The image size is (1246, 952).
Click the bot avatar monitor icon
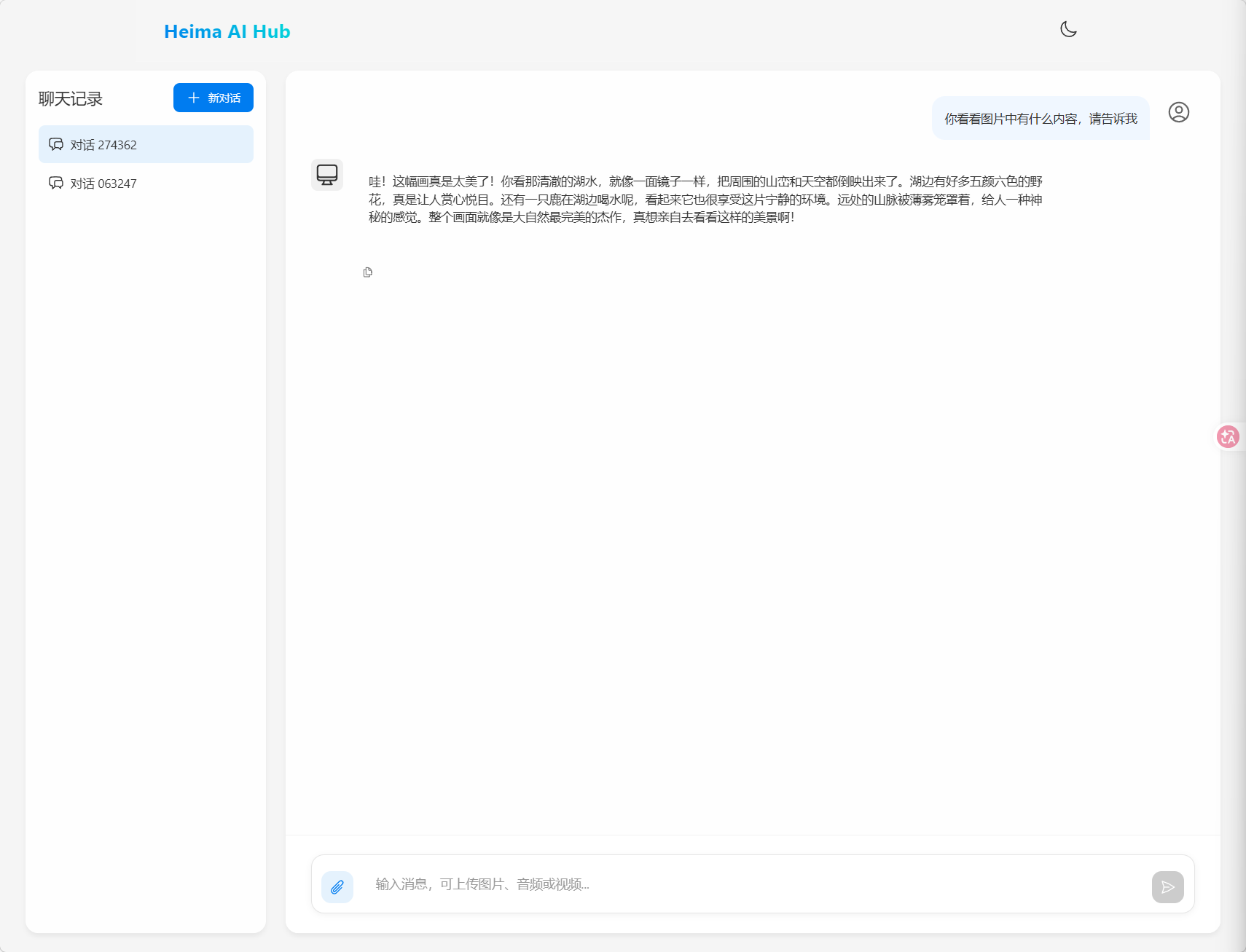327,175
